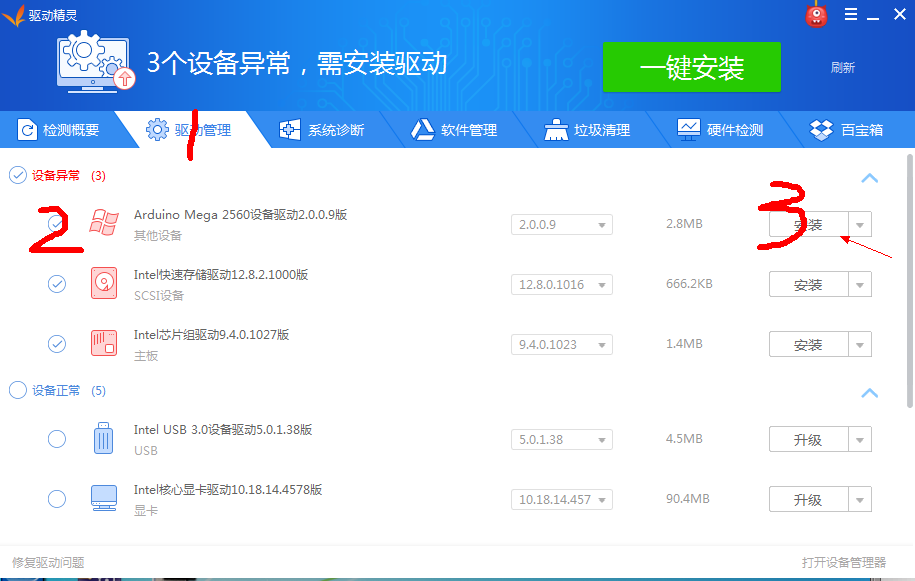Click the 系统诊断 medical cross icon
This screenshot has width=915, height=581.
pyautogui.click(x=289, y=130)
